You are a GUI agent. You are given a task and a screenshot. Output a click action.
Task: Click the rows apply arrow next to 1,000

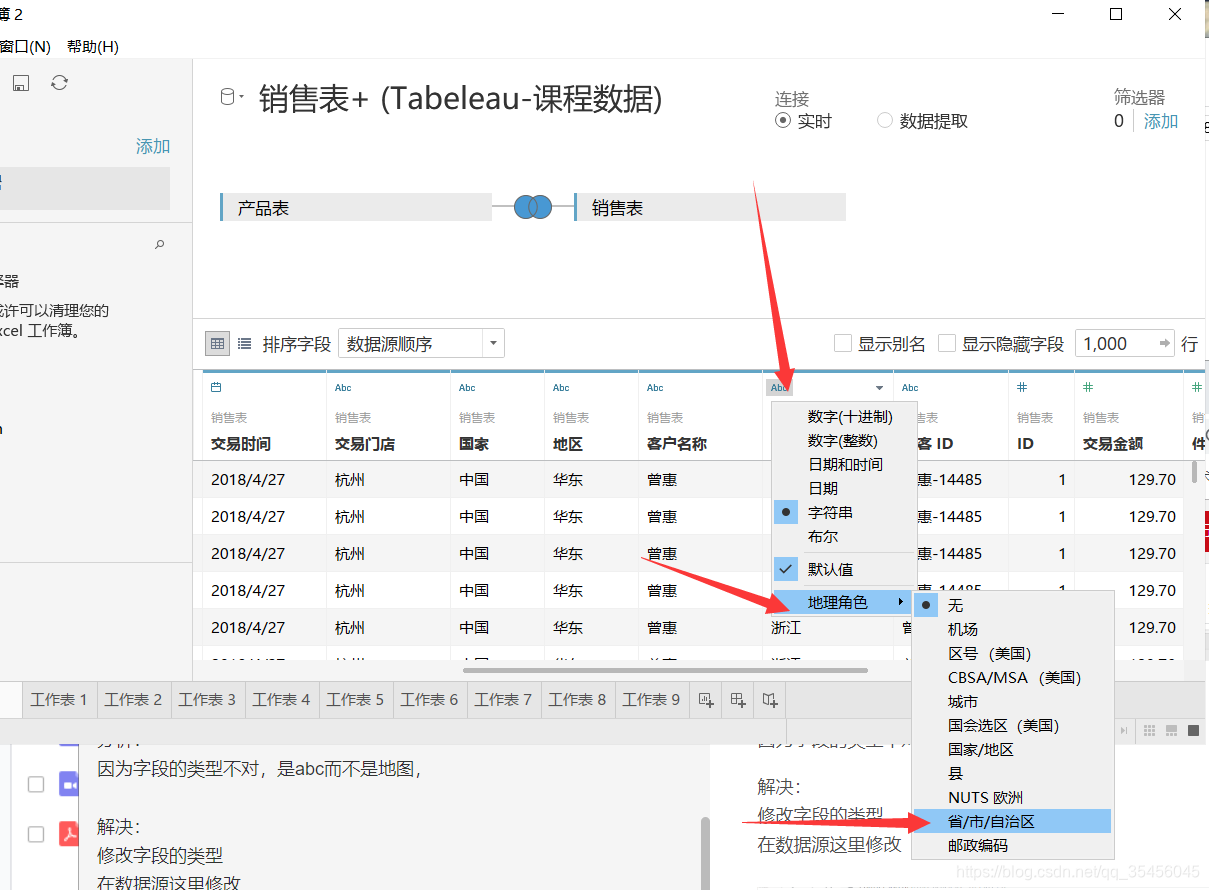tap(1164, 344)
